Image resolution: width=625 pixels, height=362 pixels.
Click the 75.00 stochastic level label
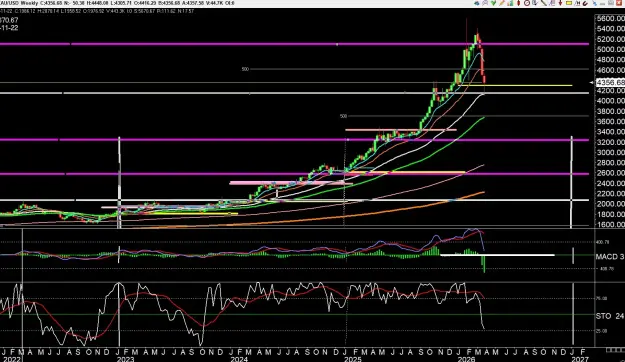pos(601,298)
